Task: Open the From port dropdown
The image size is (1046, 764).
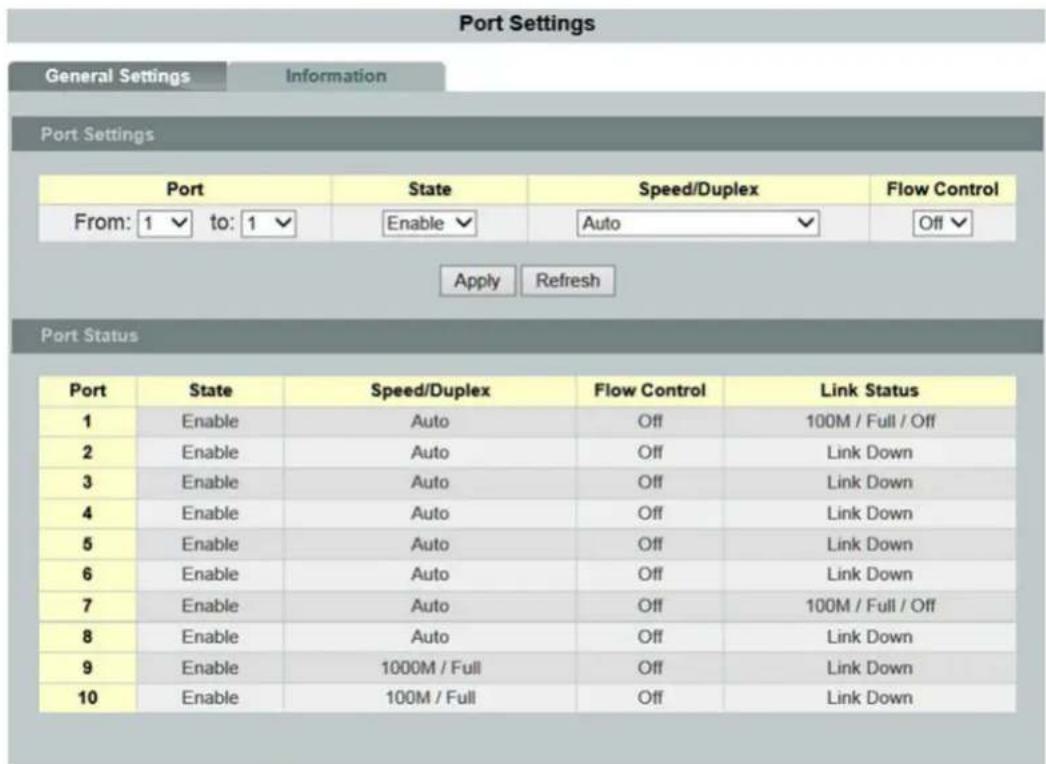Action: [x=165, y=223]
